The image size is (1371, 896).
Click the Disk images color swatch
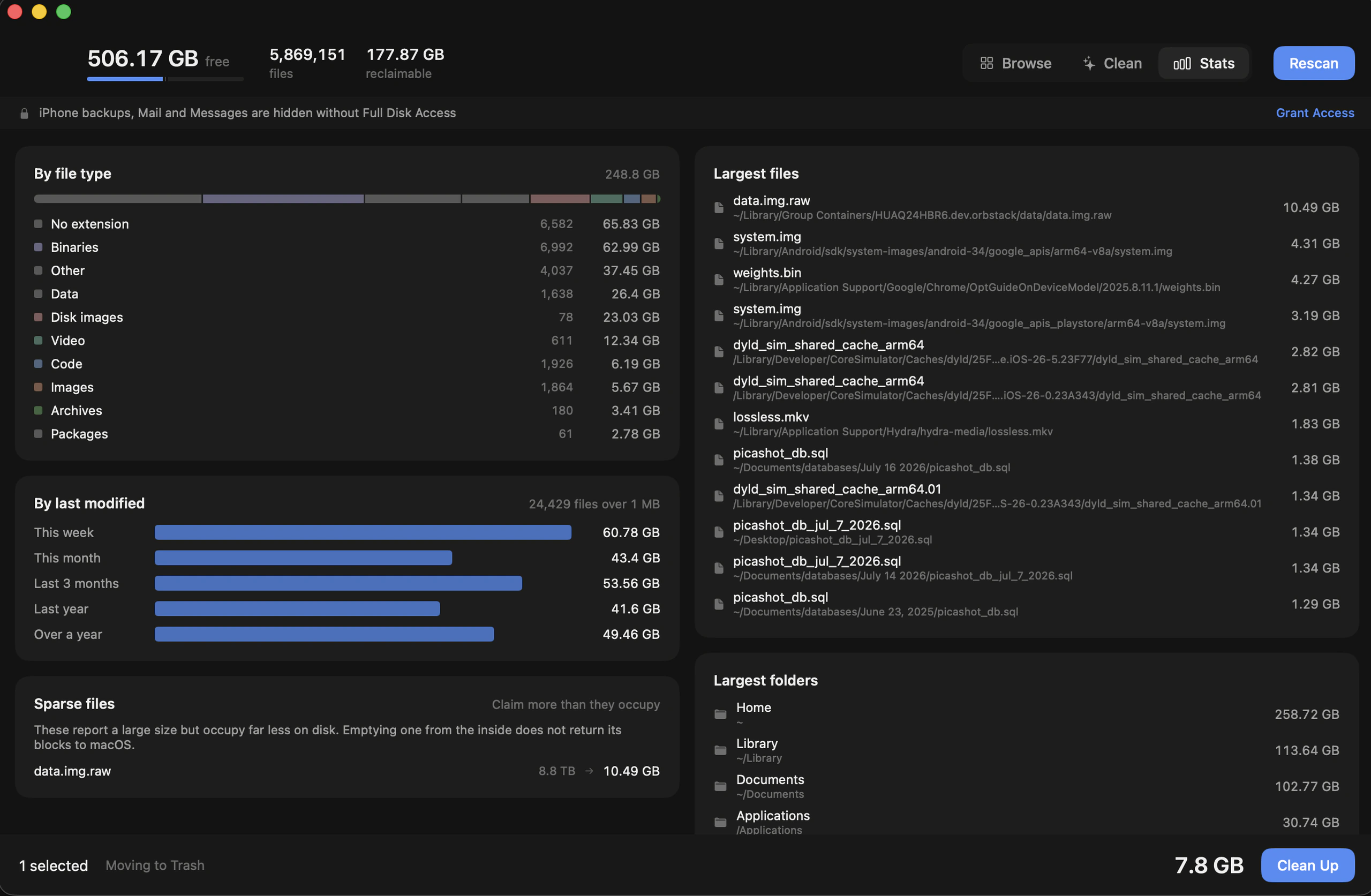click(x=38, y=318)
